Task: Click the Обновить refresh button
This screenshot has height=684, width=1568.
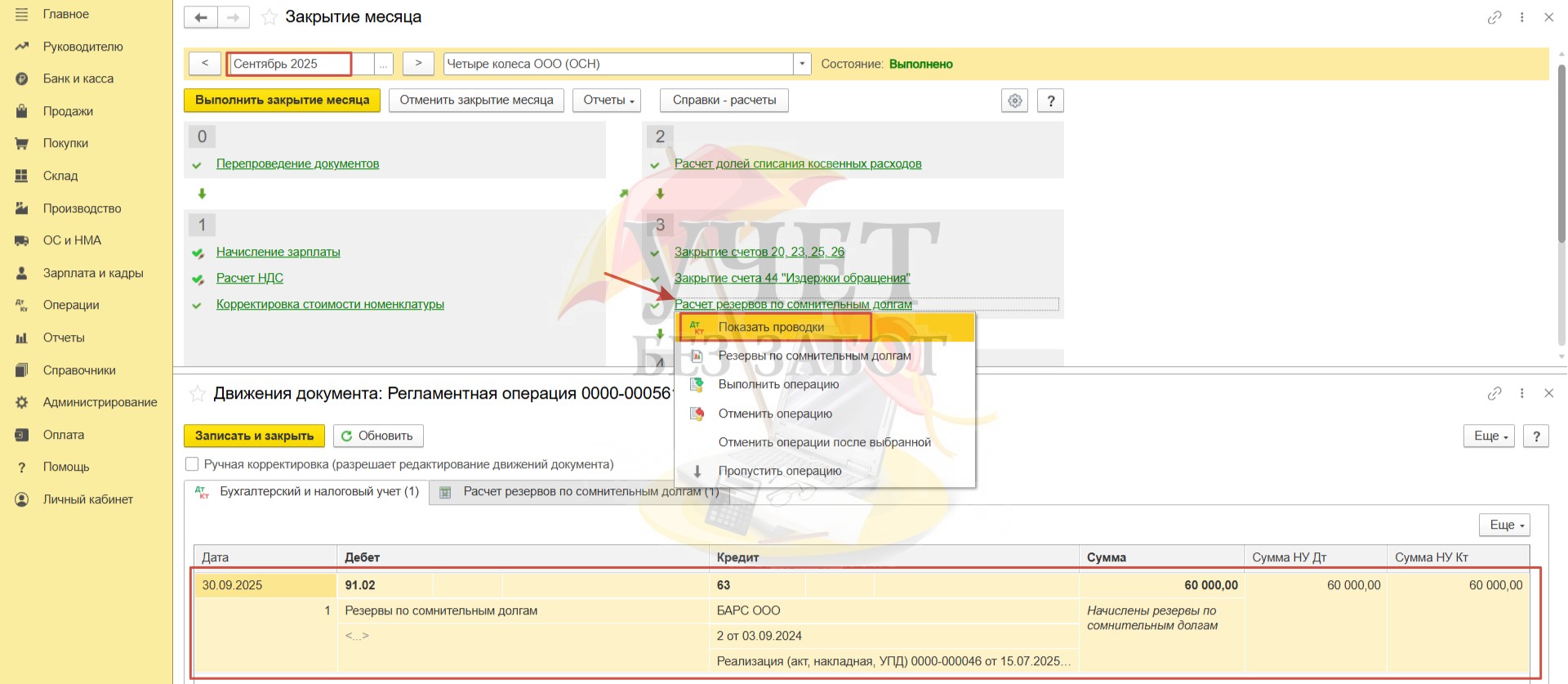Action: pos(377,436)
